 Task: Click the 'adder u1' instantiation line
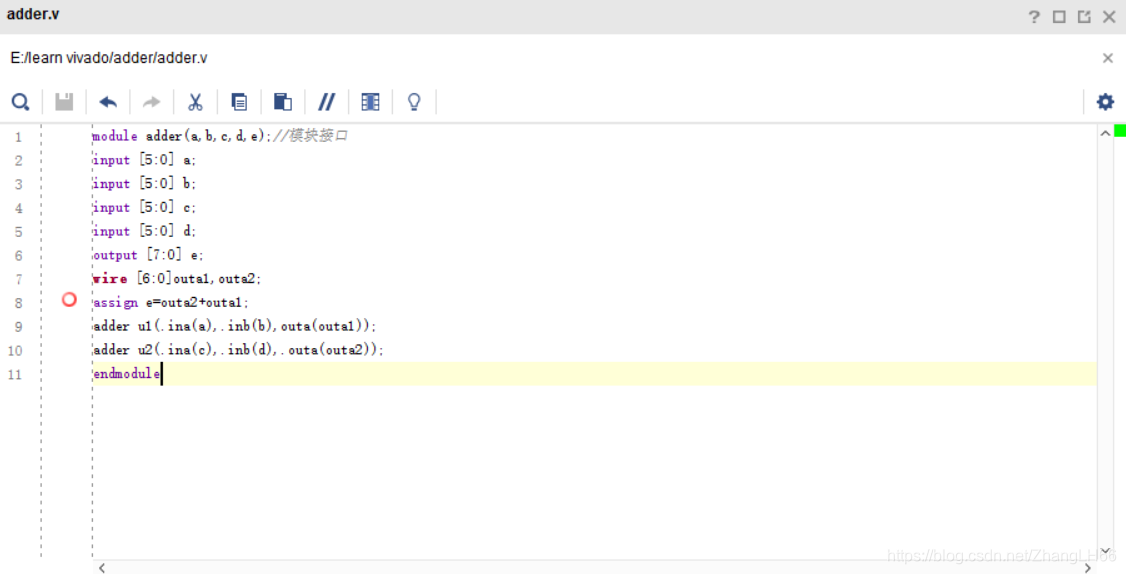235,326
